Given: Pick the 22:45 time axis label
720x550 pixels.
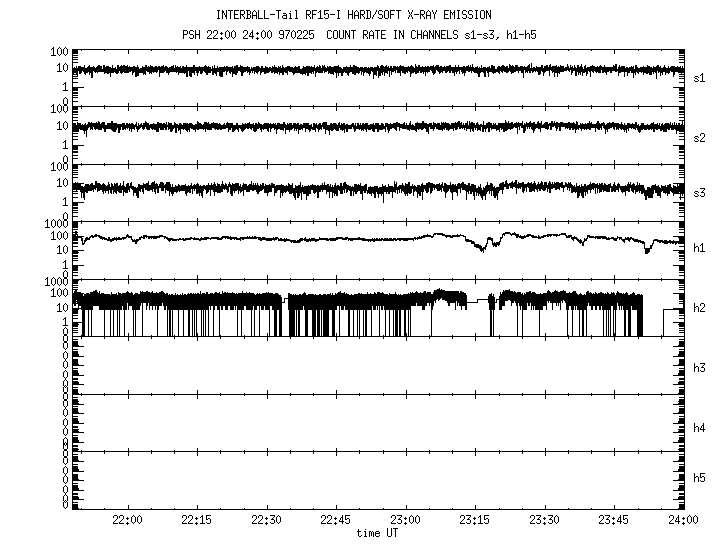Looking at the screenshot, I should (335, 520).
